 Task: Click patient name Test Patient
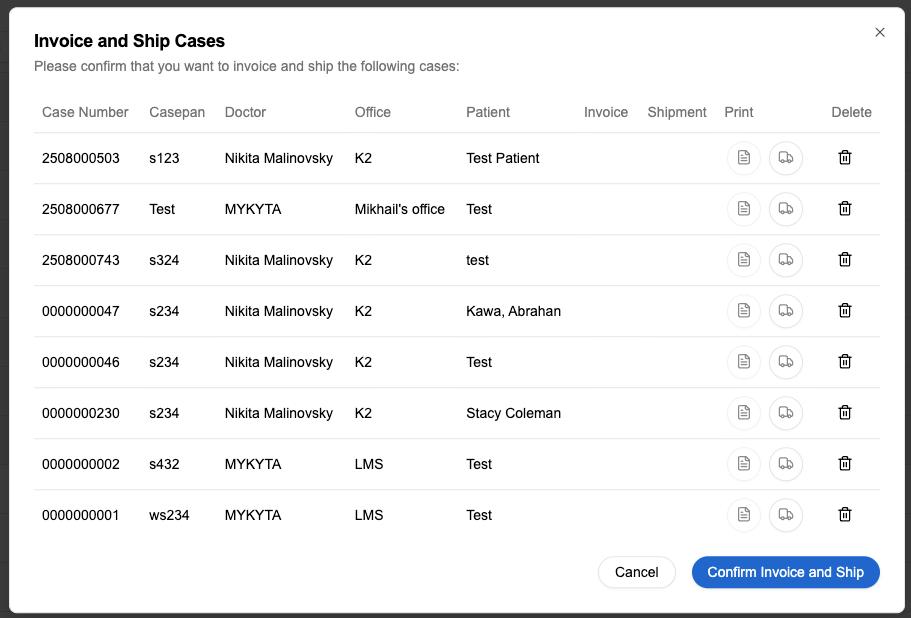pos(503,158)
